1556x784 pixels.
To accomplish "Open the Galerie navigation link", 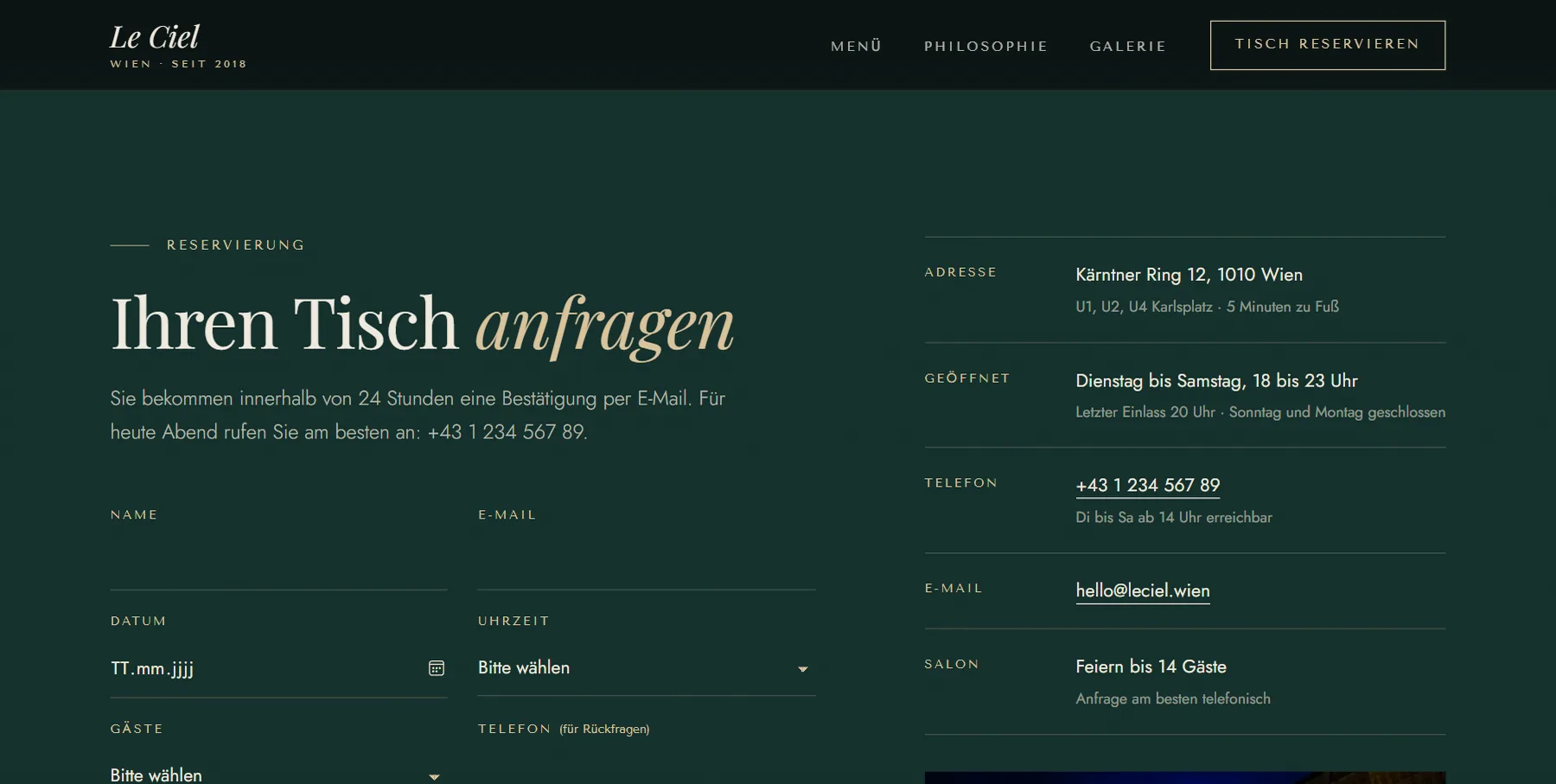I will pos(1128,46).
